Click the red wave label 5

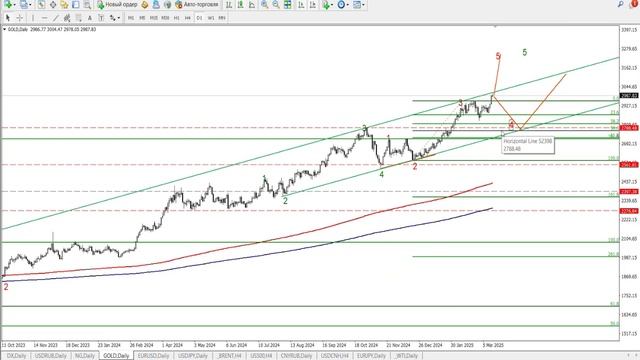coord(498,56)
